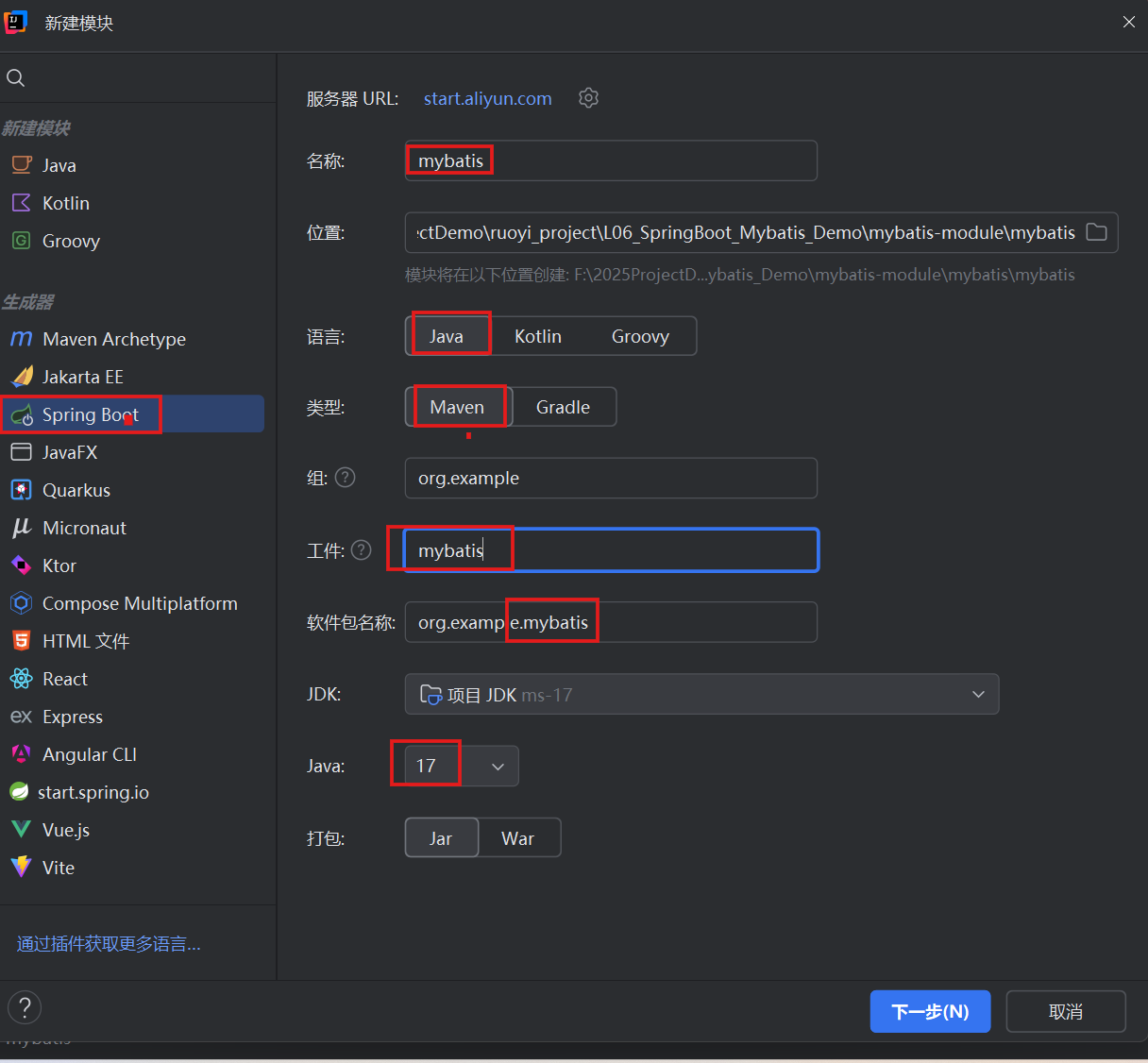Screen dimensions: 1148x1063
Task: Set build type to Maven
Action: coord(457,407)
